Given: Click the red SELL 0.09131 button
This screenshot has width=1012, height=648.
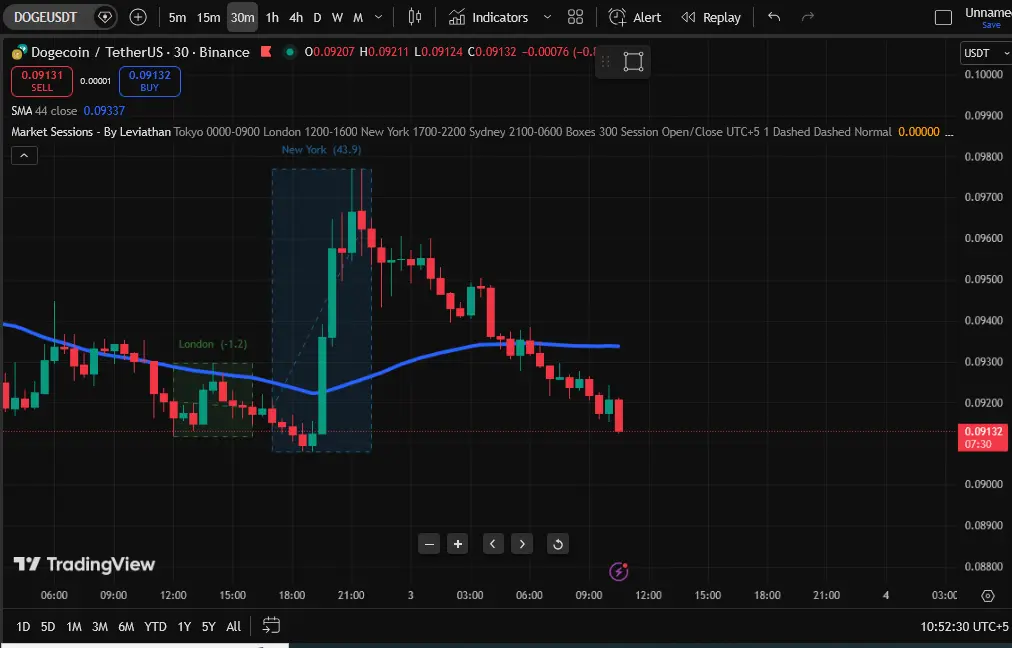Looking at the screenshot, I should point(42,81).
